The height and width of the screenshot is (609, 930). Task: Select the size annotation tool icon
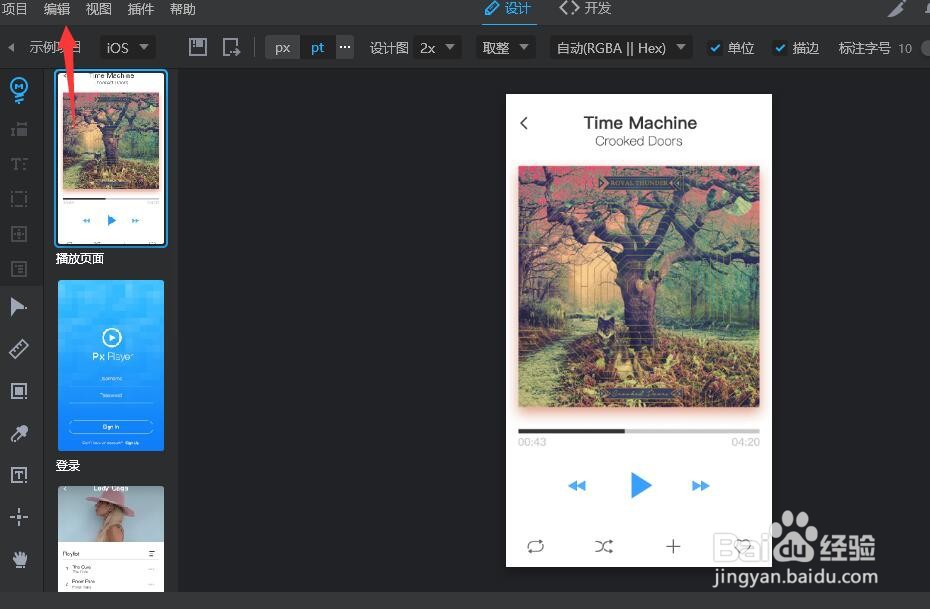(x=19, y=129)
